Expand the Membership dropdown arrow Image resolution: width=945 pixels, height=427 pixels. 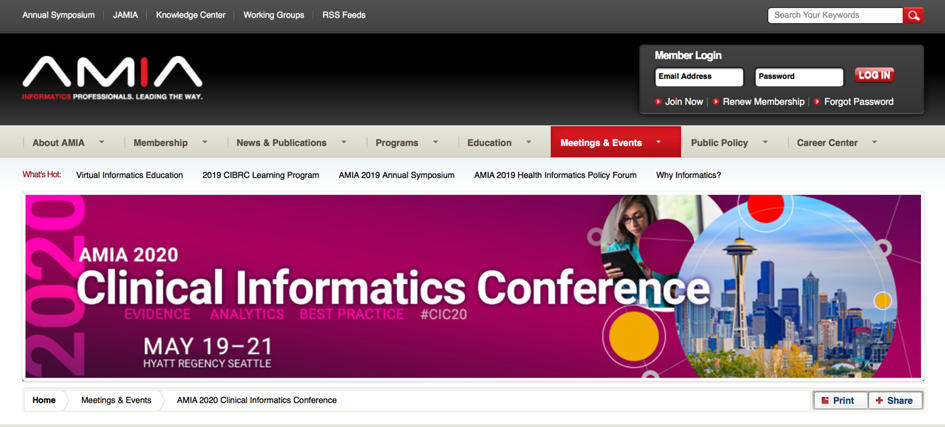click(x=204, y=142)
